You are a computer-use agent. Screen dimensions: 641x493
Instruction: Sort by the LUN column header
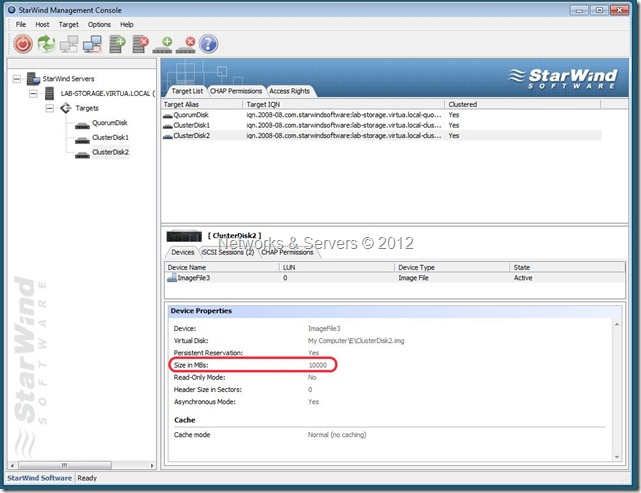coord(337,267)
